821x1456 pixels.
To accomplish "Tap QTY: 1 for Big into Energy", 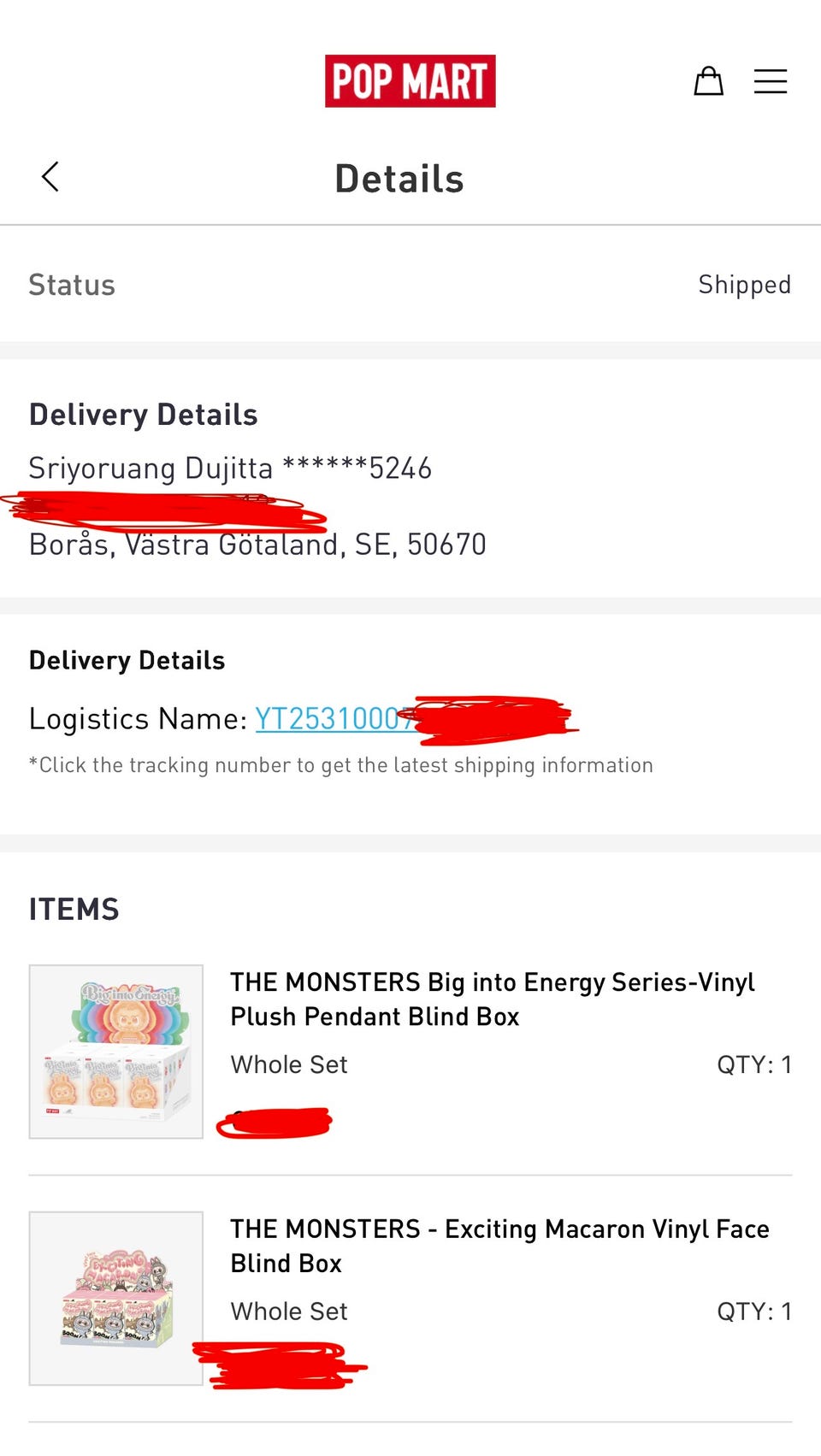I will (754, 1064).
